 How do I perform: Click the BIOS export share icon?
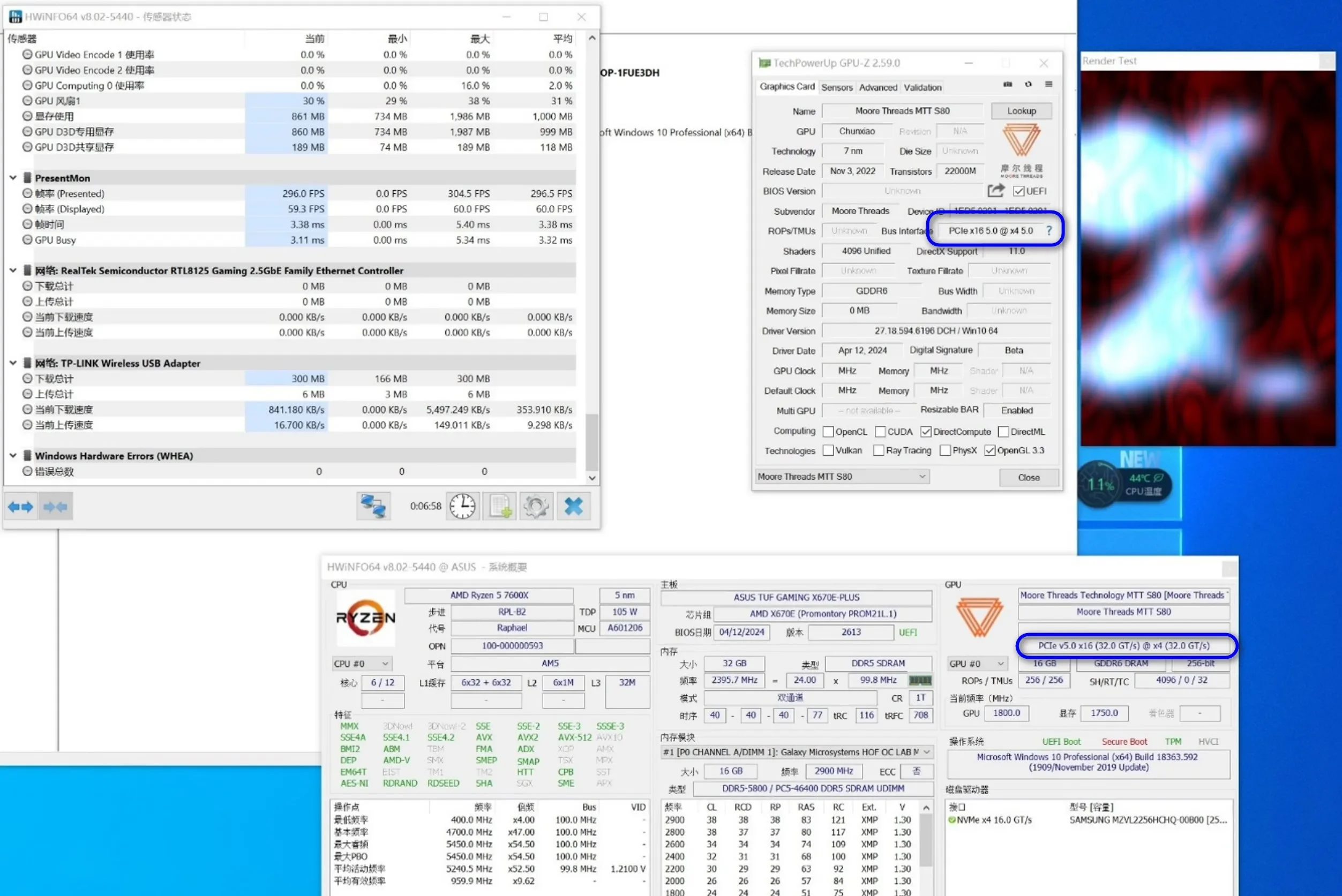point(995,190)
